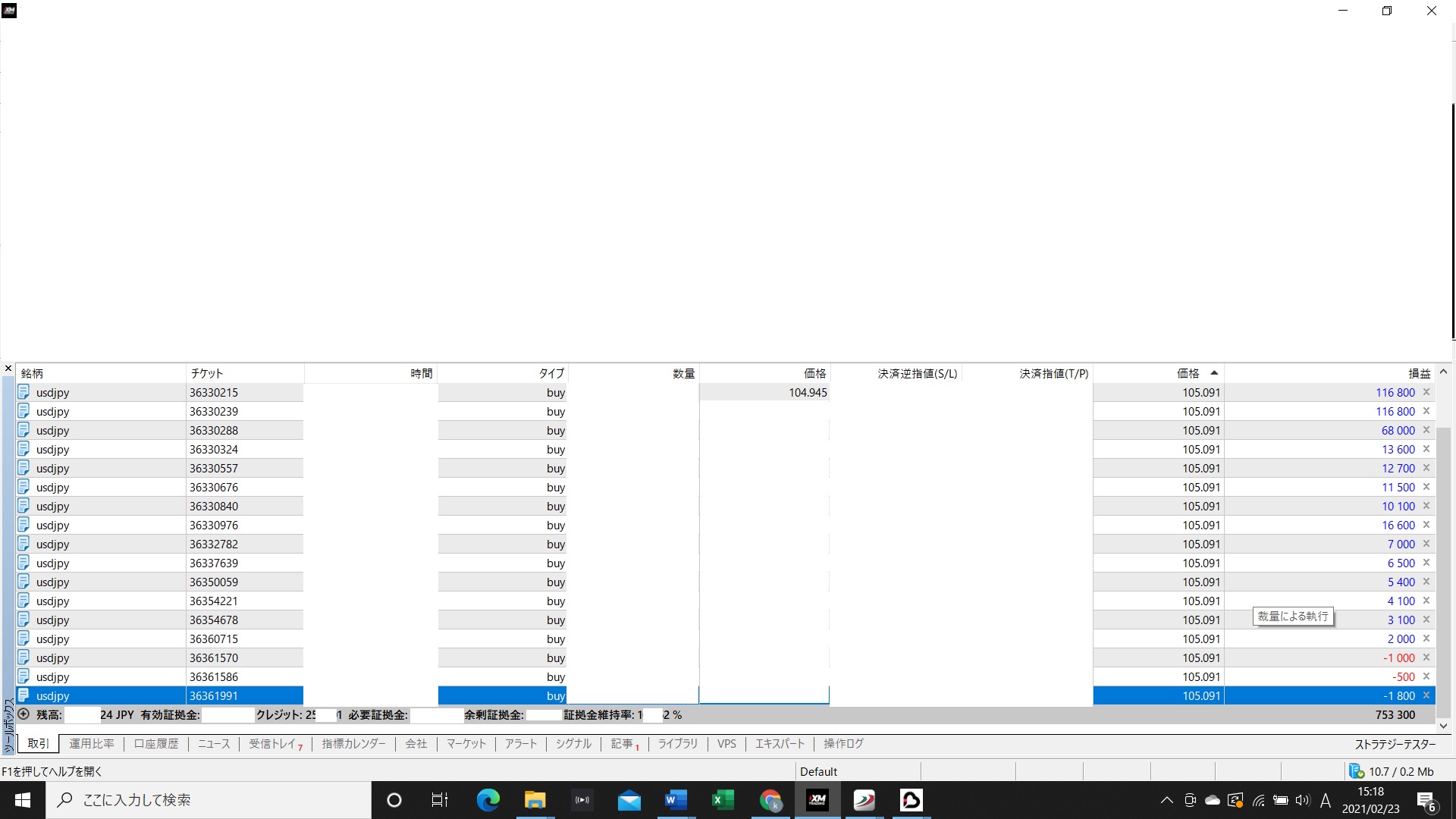Open Excel from the taskbar
1456x819 pixels.
723,800
